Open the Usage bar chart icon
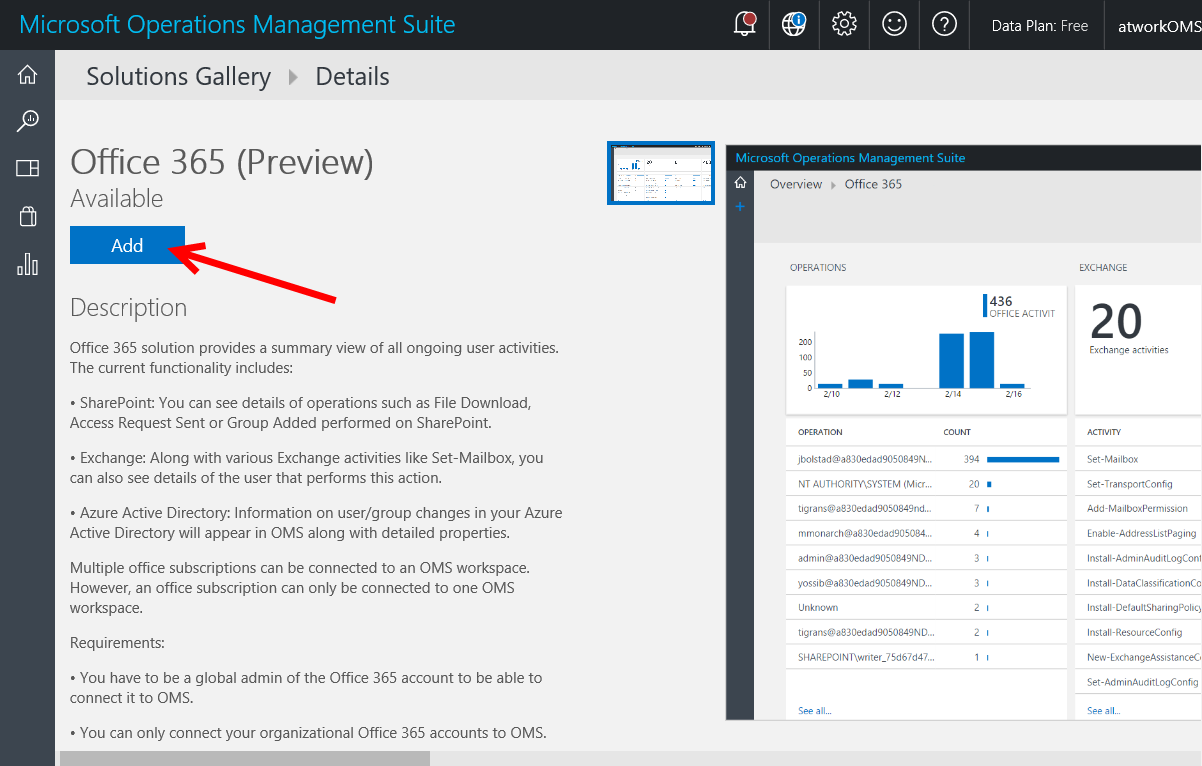The image size is (1202, 766). click(27, 264)
